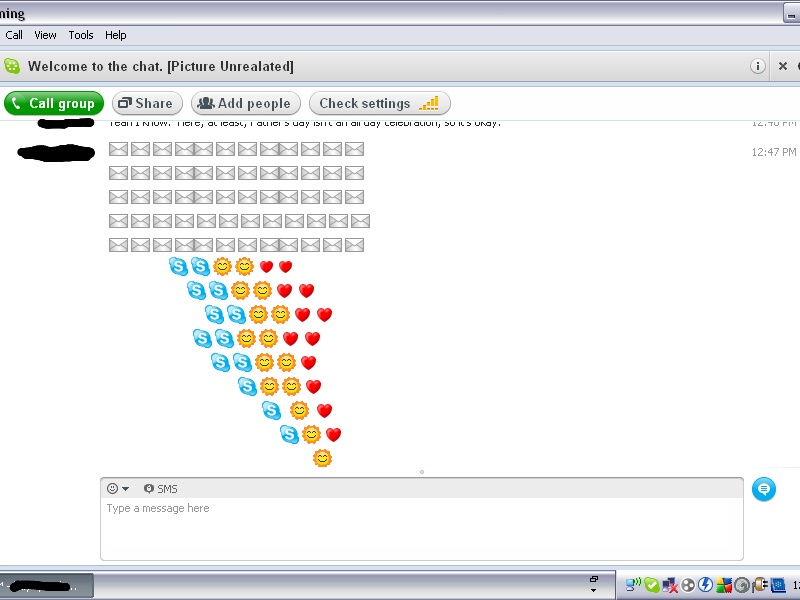Open the emoticon picker dropdown
800x600 pixels.
118,489
